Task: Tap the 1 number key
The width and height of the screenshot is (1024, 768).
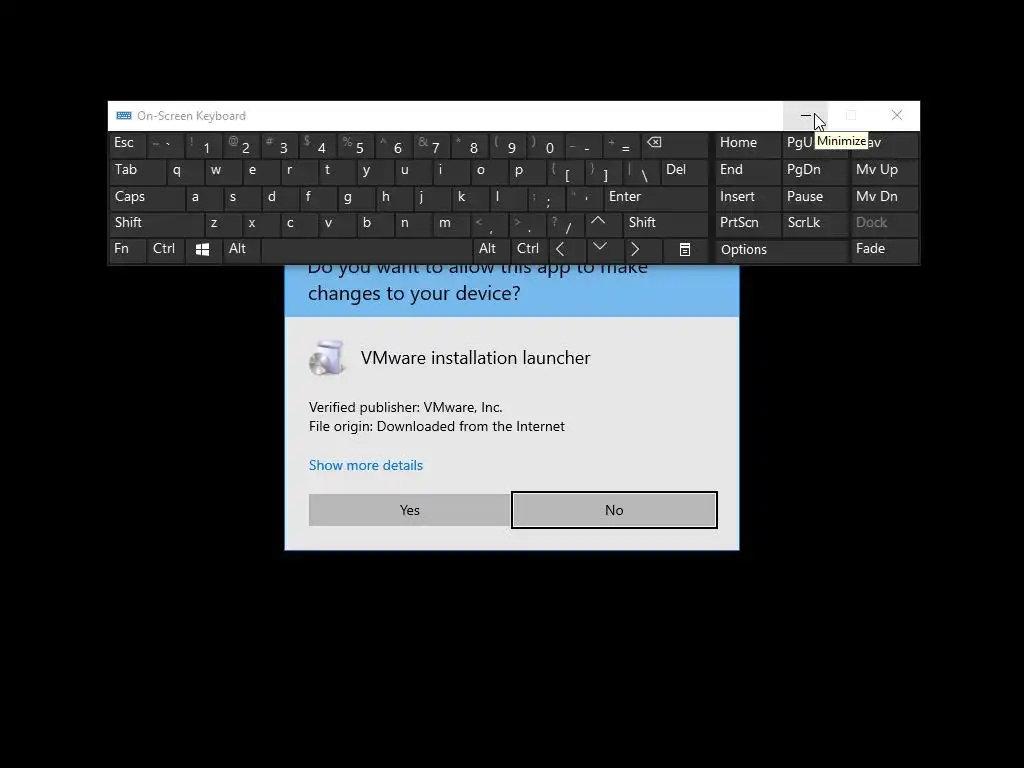Action: click(x=203, y=145)
